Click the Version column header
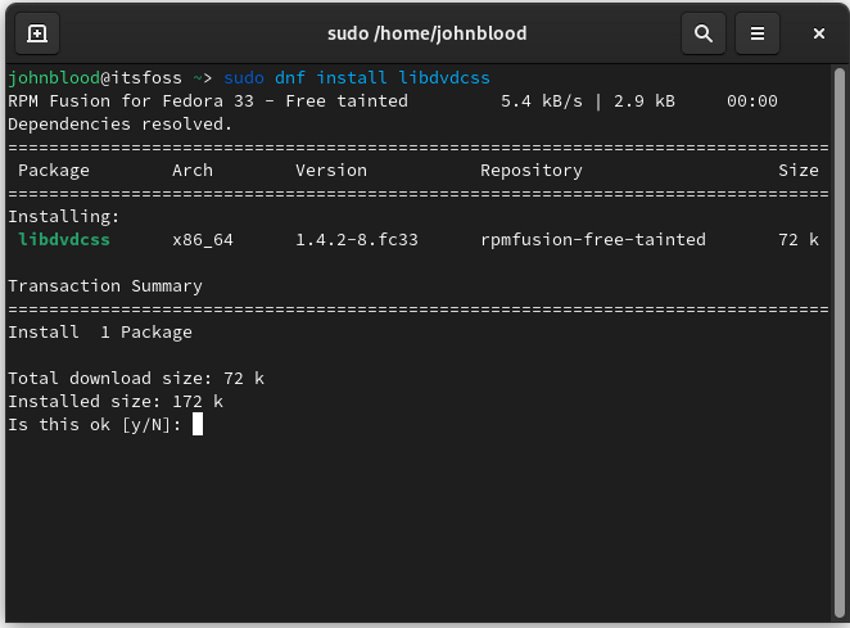The image size is (850, 628). coord(331,170)
